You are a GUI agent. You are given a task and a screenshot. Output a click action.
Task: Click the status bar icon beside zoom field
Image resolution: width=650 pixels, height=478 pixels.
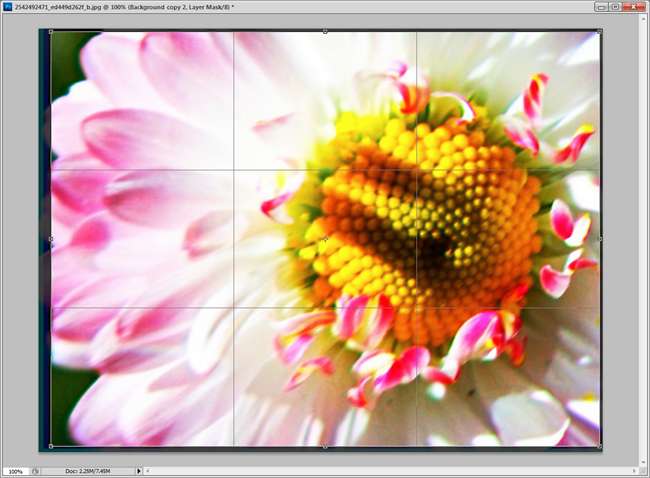click(36, 471)
